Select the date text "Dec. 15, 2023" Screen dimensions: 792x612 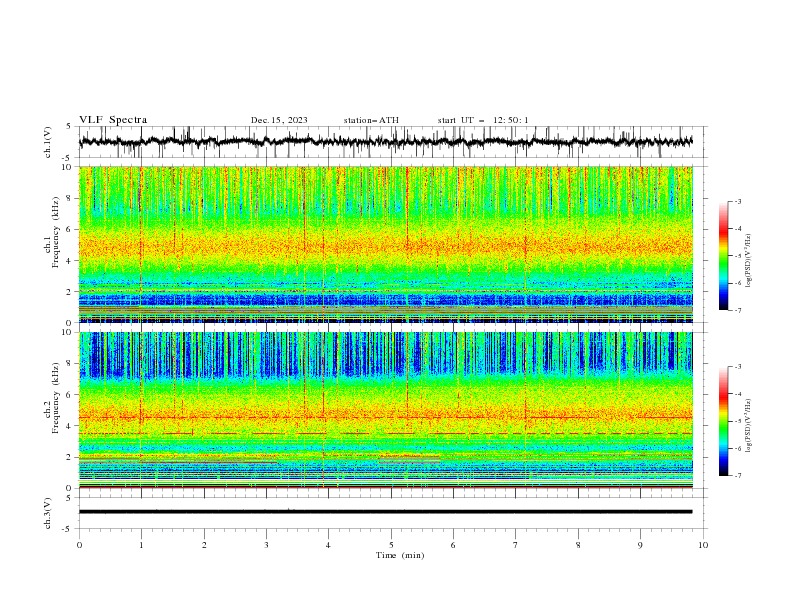pos(279,120)
